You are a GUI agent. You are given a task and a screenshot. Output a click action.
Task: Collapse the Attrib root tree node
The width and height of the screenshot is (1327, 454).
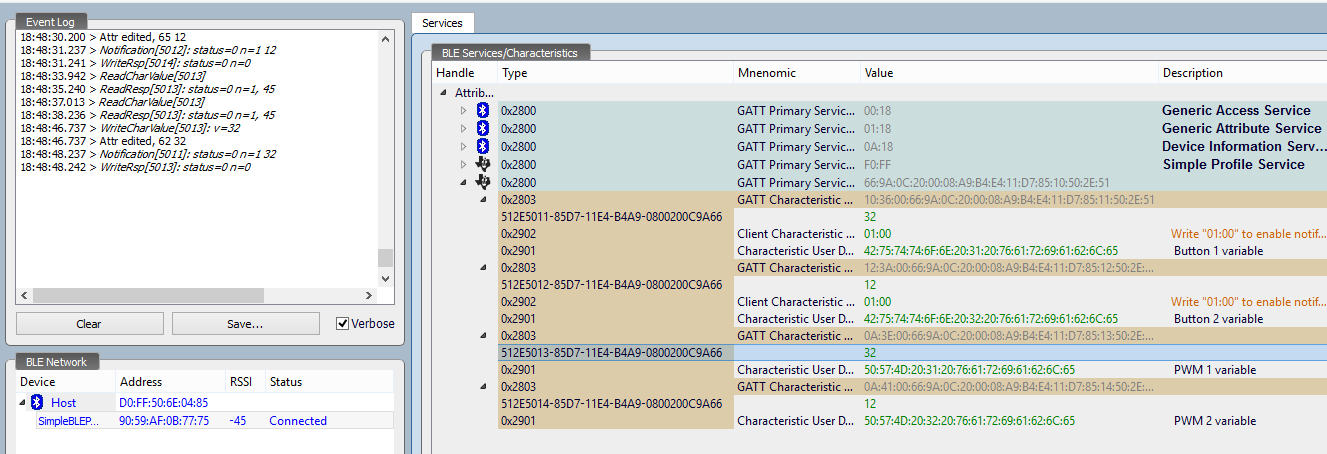tap(444, 92)
